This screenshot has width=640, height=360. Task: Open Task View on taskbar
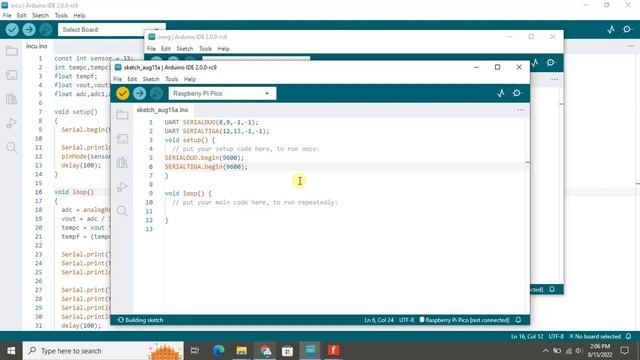pyautogui.click(x=195, y=351)
